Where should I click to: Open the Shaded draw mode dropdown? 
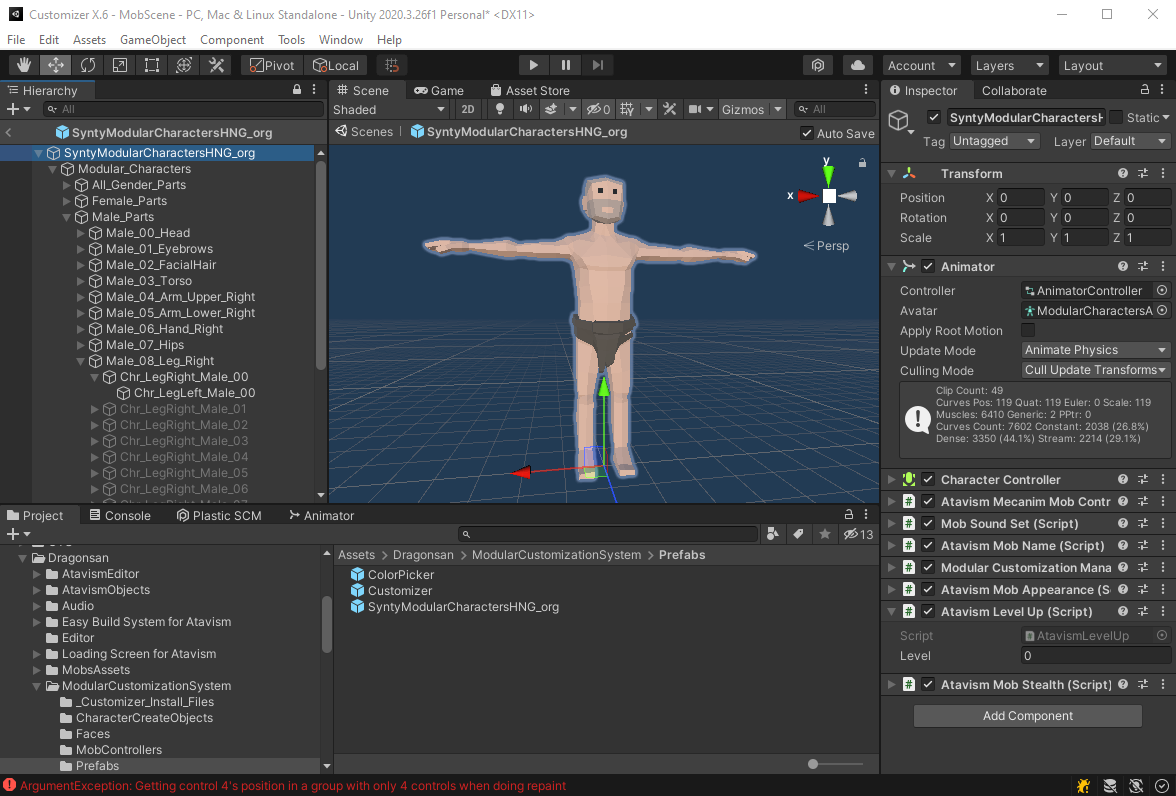[388, 108]
